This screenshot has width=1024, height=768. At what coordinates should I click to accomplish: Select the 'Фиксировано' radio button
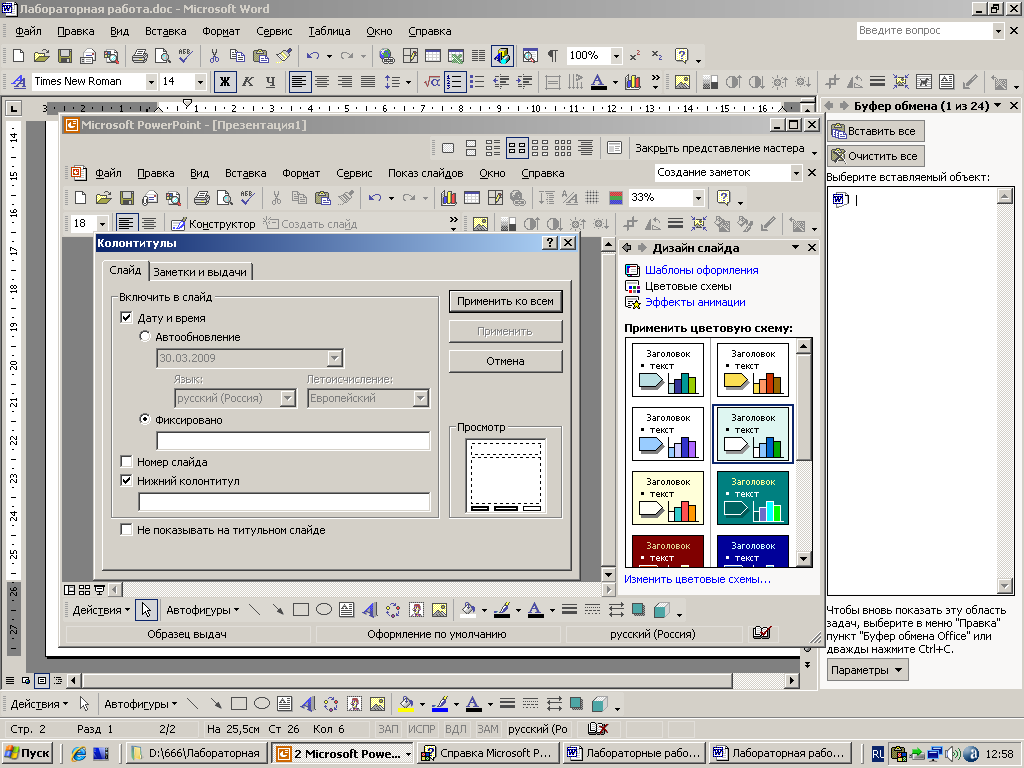pos(145,419)
